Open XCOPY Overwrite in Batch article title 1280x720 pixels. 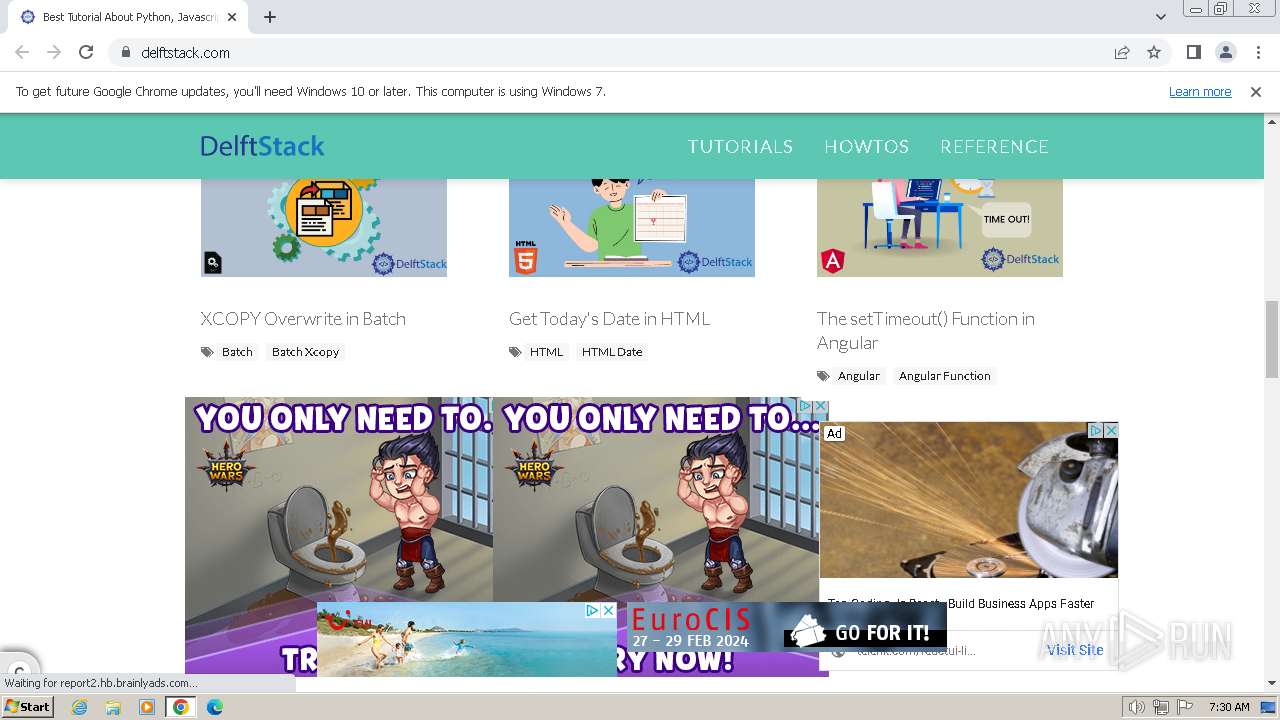coord(303,319)
